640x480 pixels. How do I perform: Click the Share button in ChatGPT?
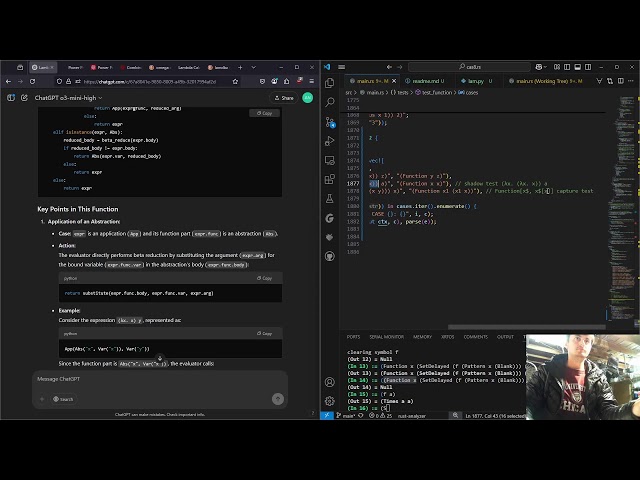[284, 98]
